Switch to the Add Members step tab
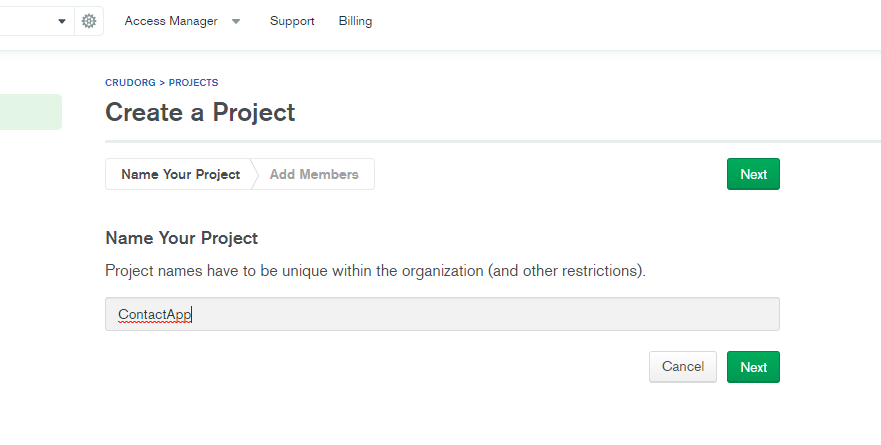 pos(314,174)
